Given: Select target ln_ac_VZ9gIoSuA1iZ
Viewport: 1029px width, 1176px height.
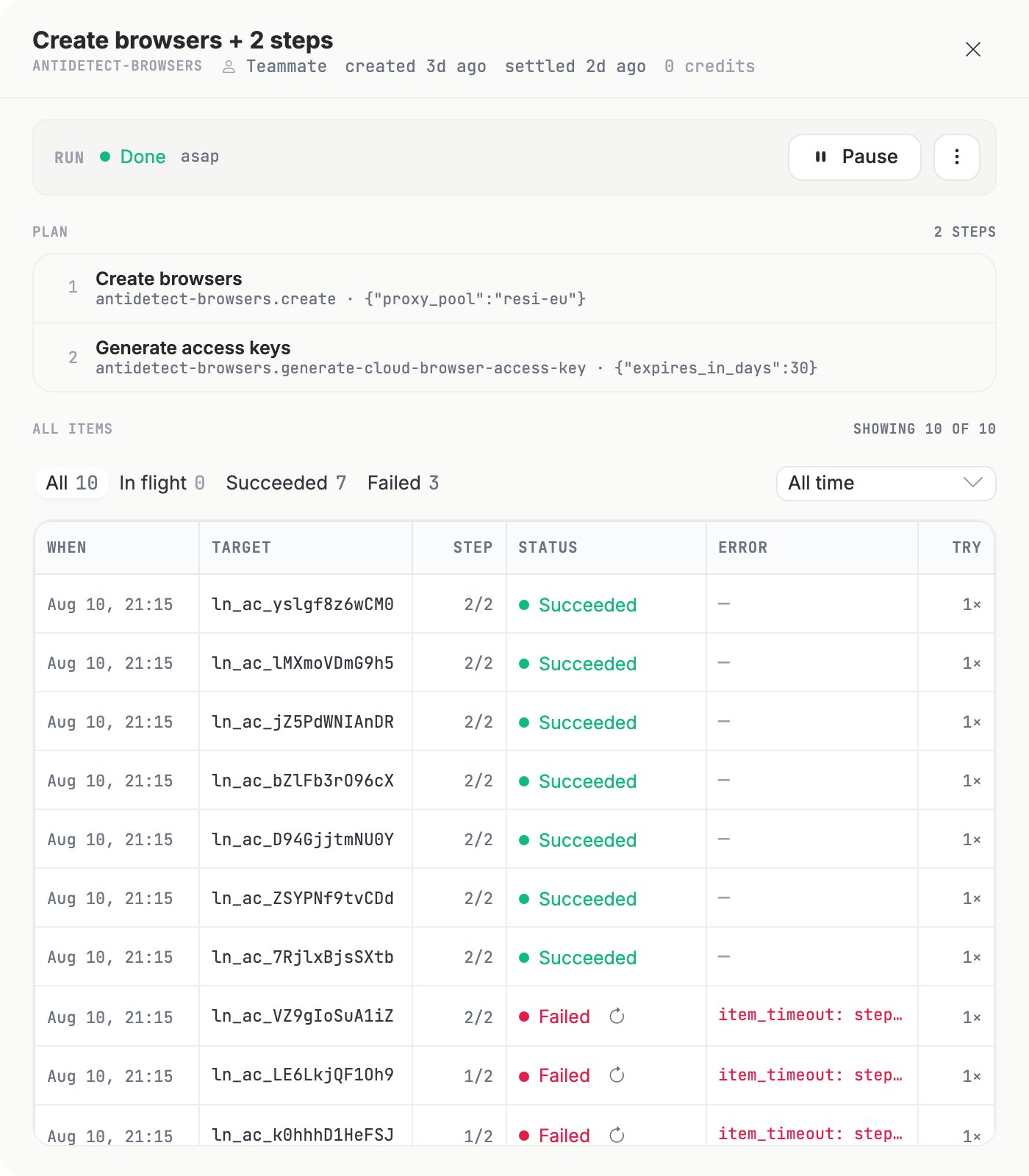Looking at the screenshot, I should point(303,1016).
